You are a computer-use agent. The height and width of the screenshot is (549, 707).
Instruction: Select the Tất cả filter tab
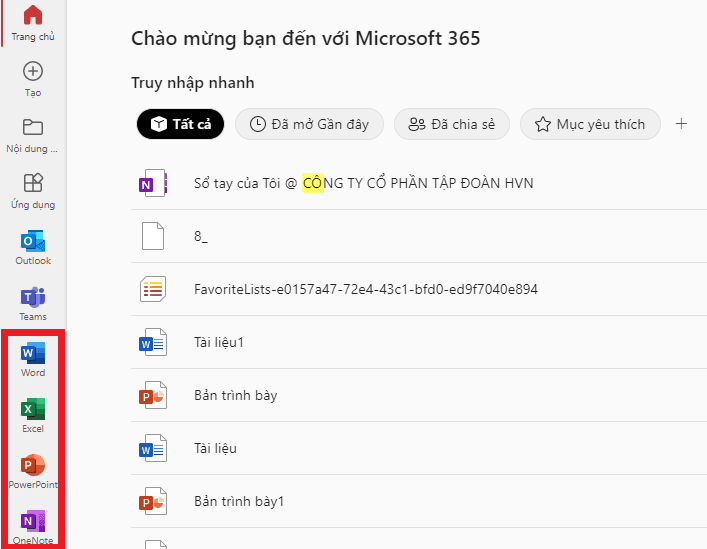point(180,124)
